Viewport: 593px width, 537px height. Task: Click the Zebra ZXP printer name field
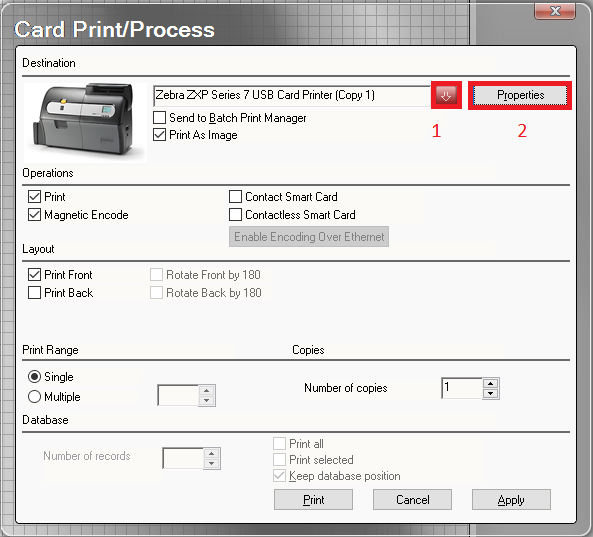pyautogui.click(x=292, y=95)
